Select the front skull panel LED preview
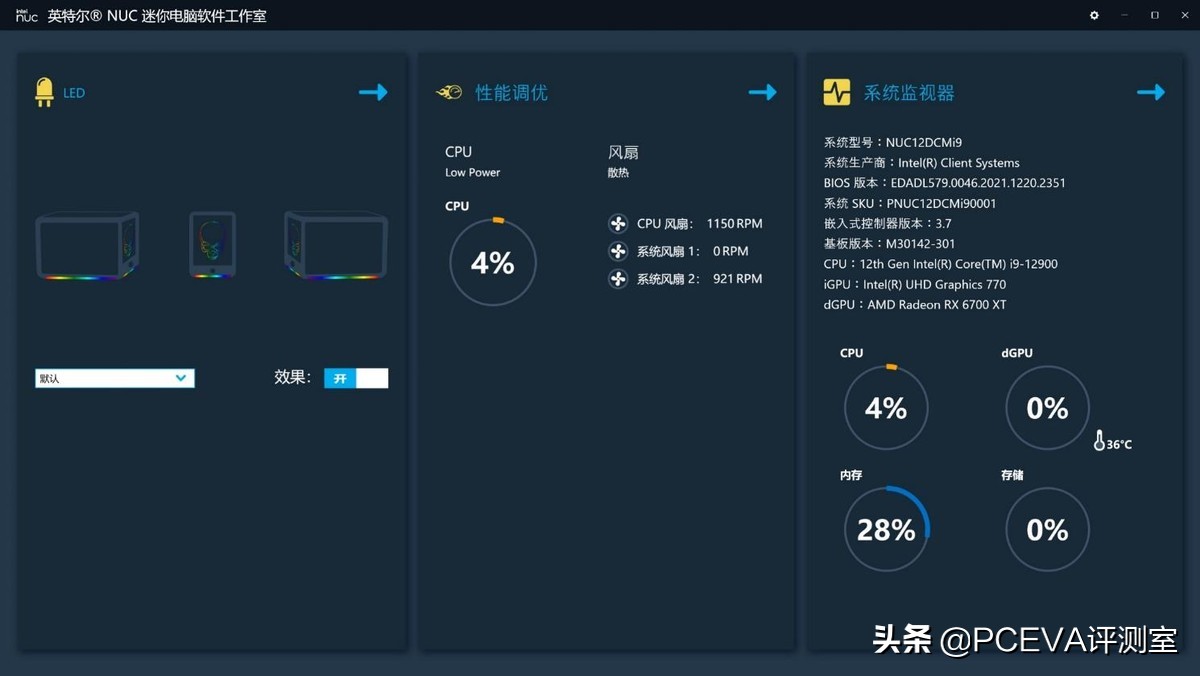 point(213,245)
